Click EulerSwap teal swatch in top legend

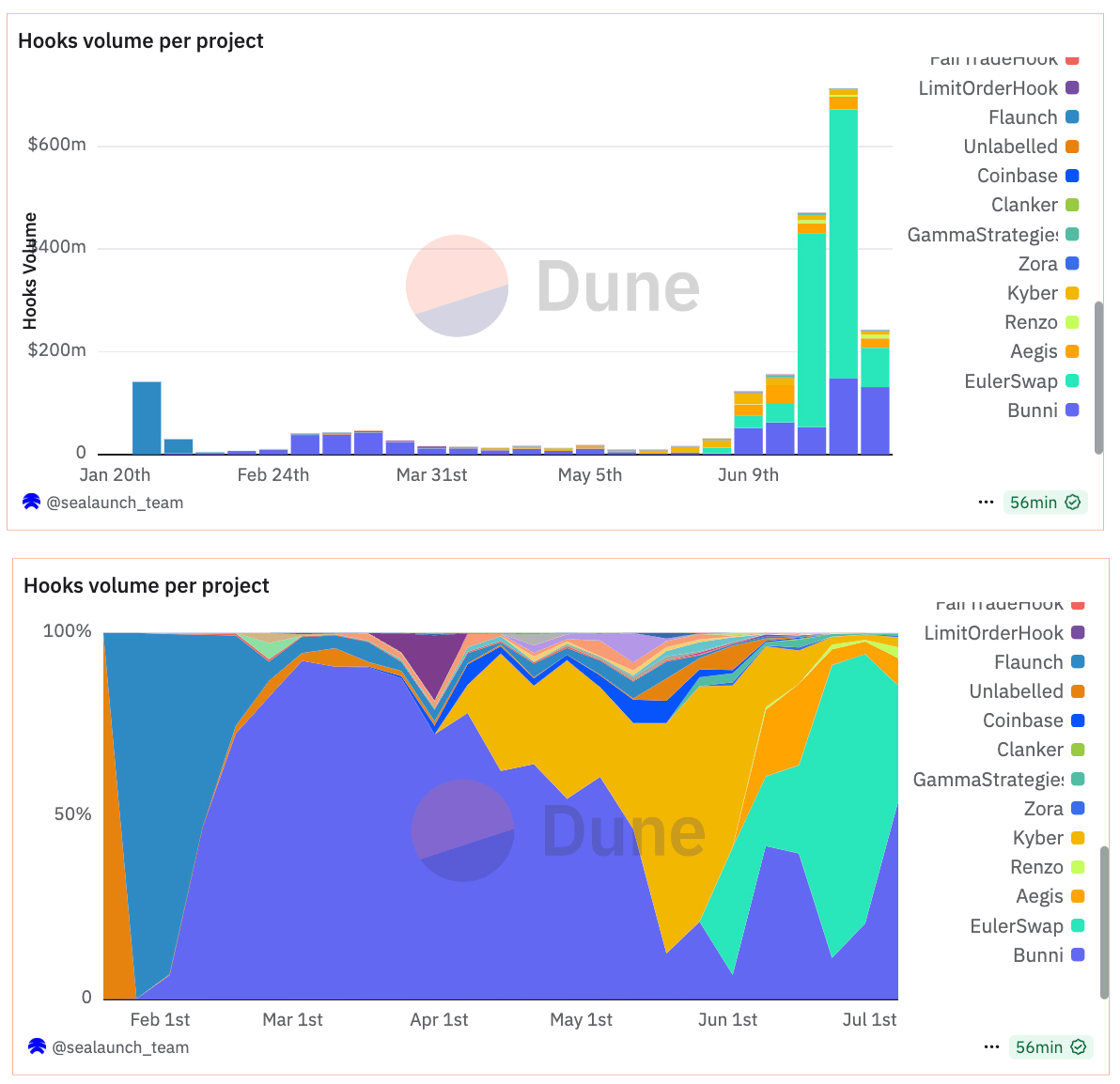1072,380
